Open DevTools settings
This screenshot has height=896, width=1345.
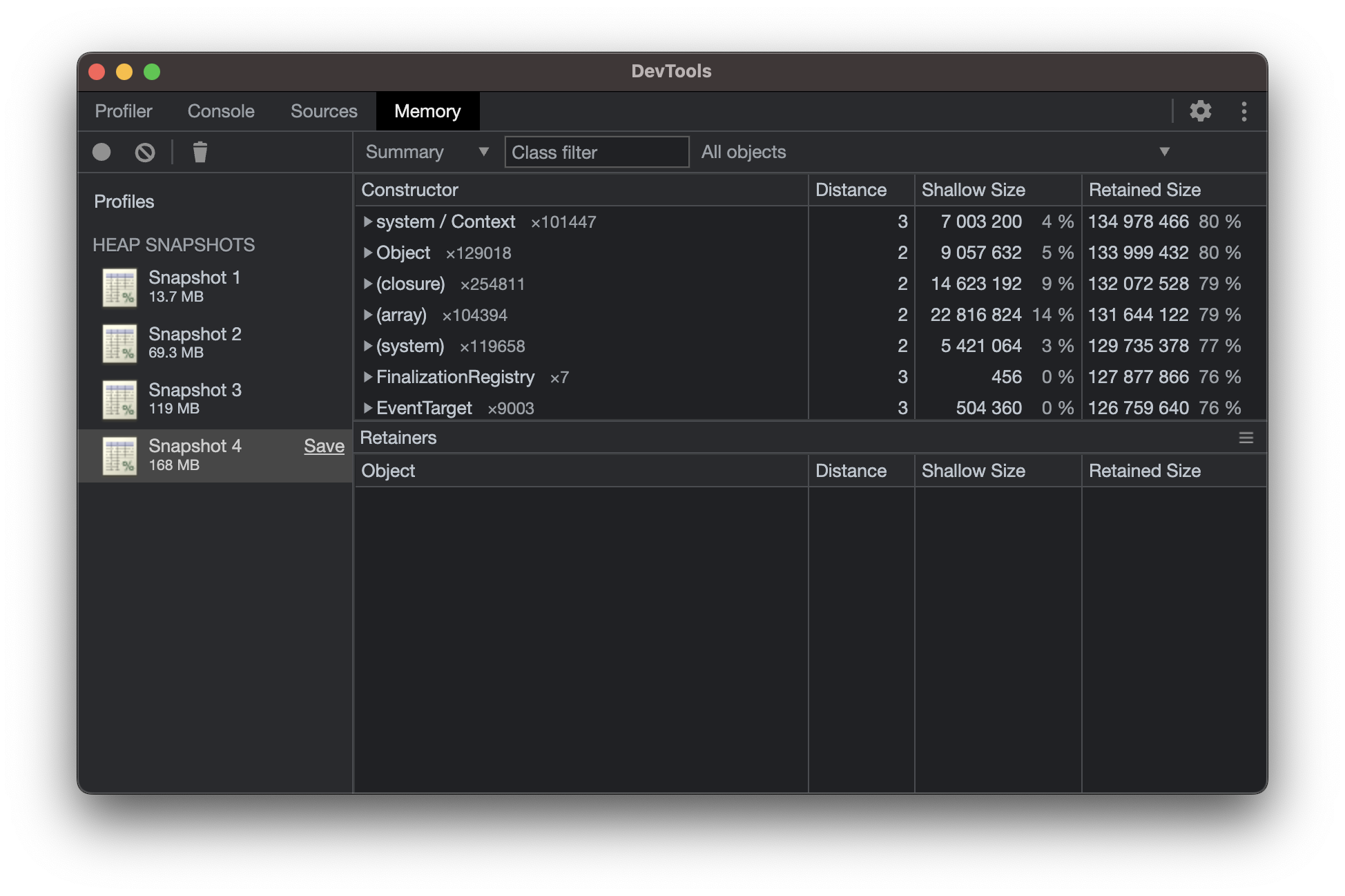pyautogui.click(x=1201, y=110)
